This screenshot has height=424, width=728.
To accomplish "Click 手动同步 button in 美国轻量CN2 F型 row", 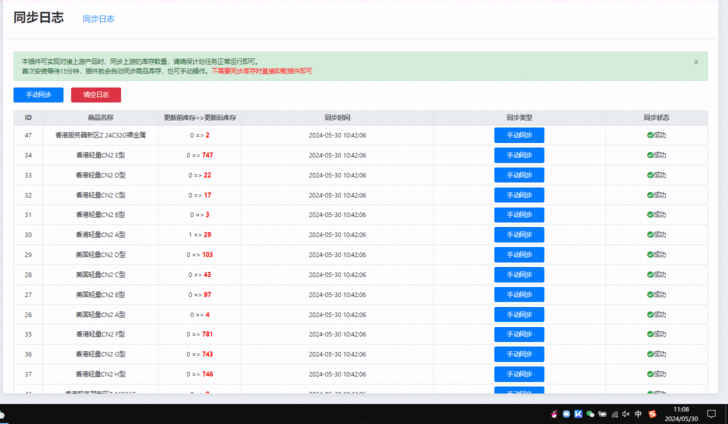I will click(x=519, y=334).
